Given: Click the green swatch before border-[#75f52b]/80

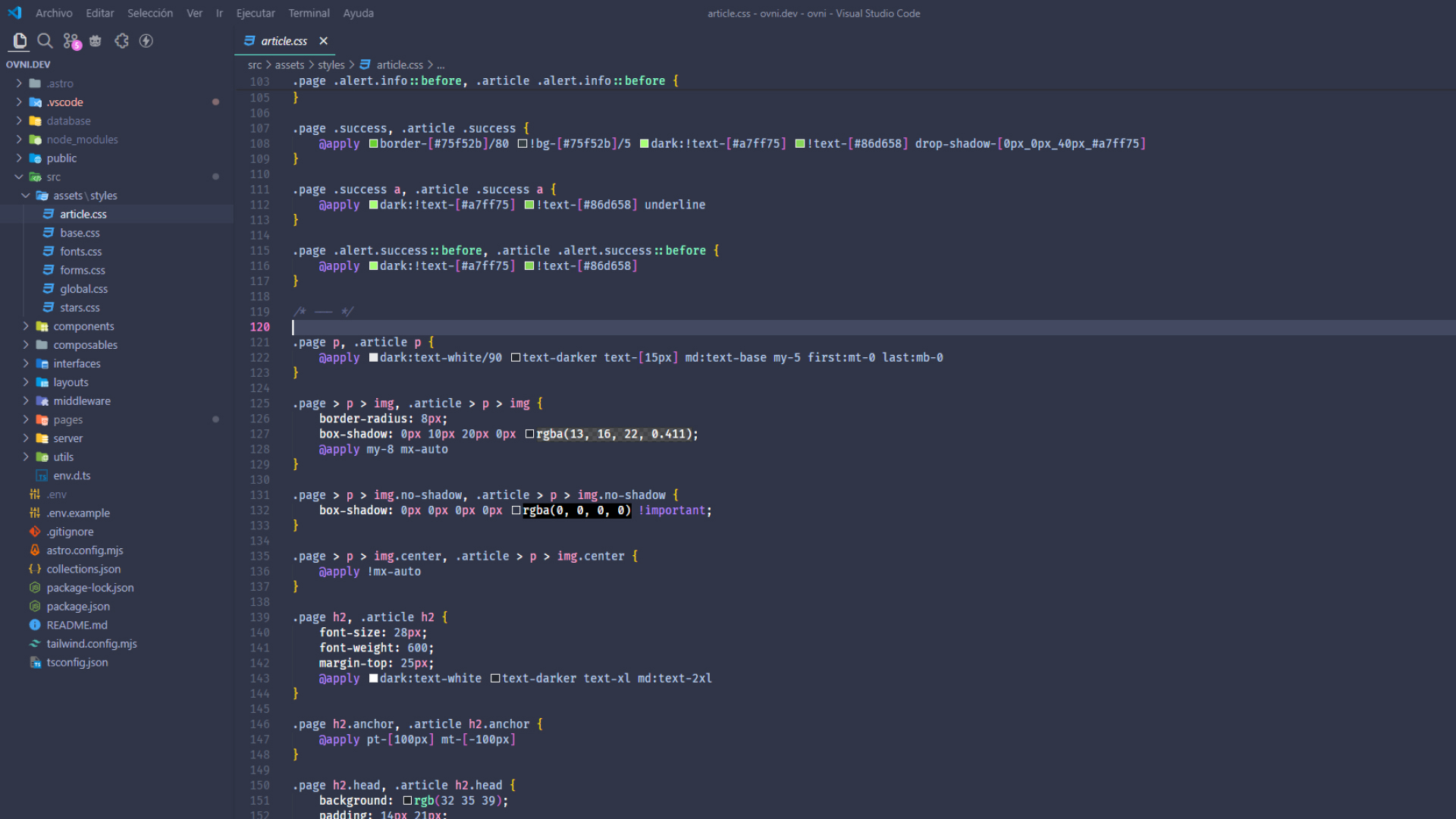Looking at the screenshot, I should point(373,143).
